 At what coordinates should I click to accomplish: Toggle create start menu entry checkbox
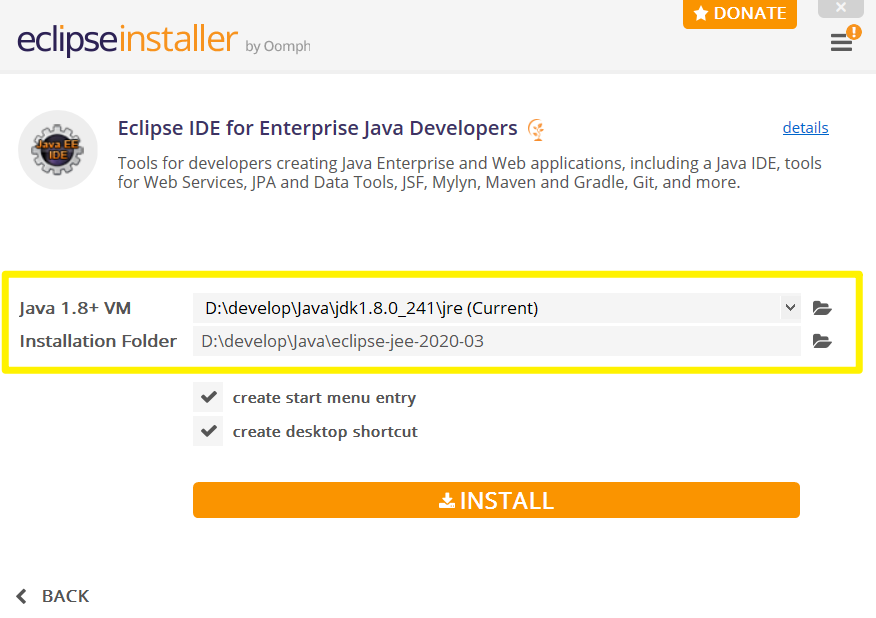click(208, 397)
